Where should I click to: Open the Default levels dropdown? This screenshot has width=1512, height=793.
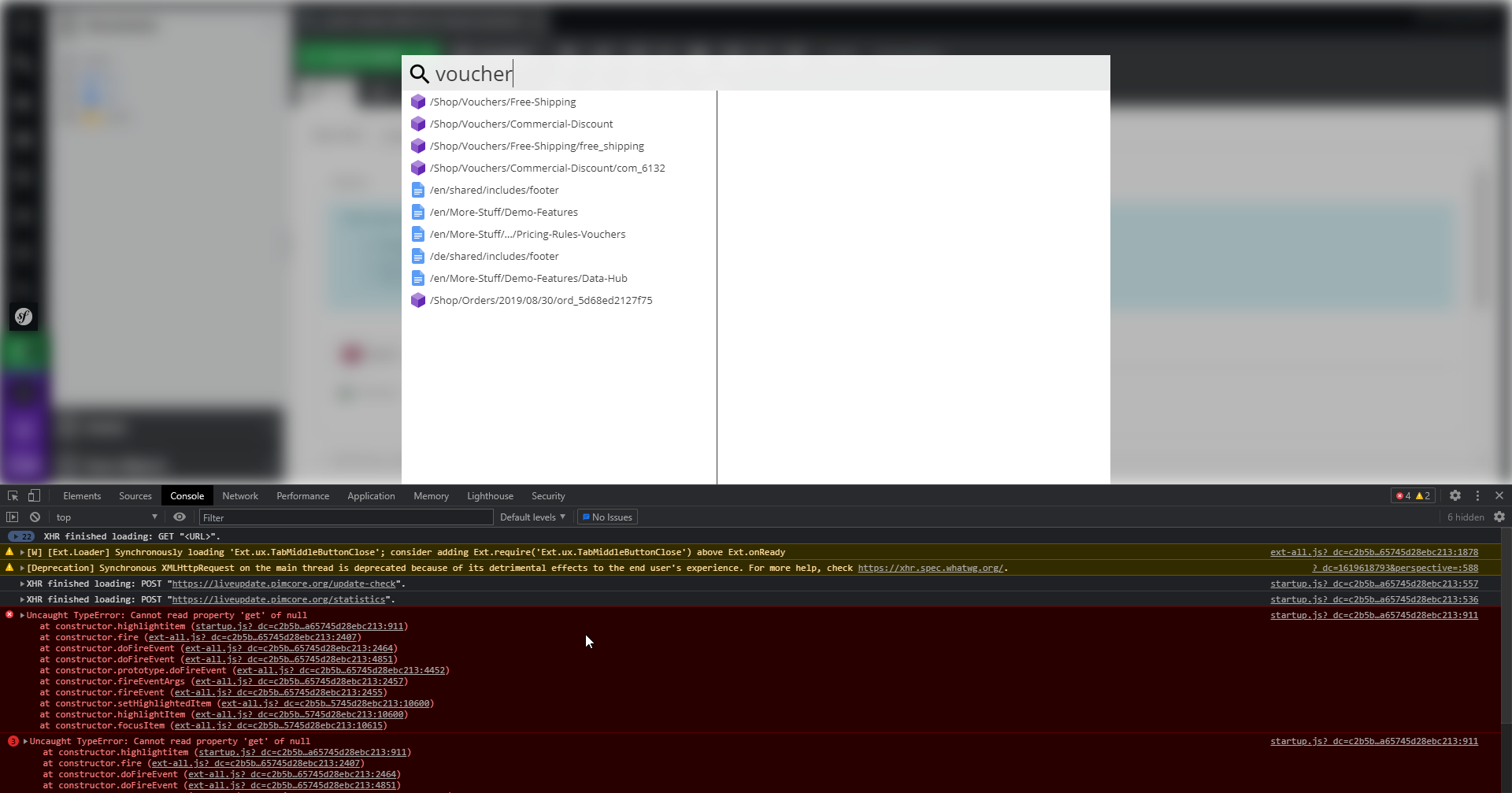coord(532,517)
